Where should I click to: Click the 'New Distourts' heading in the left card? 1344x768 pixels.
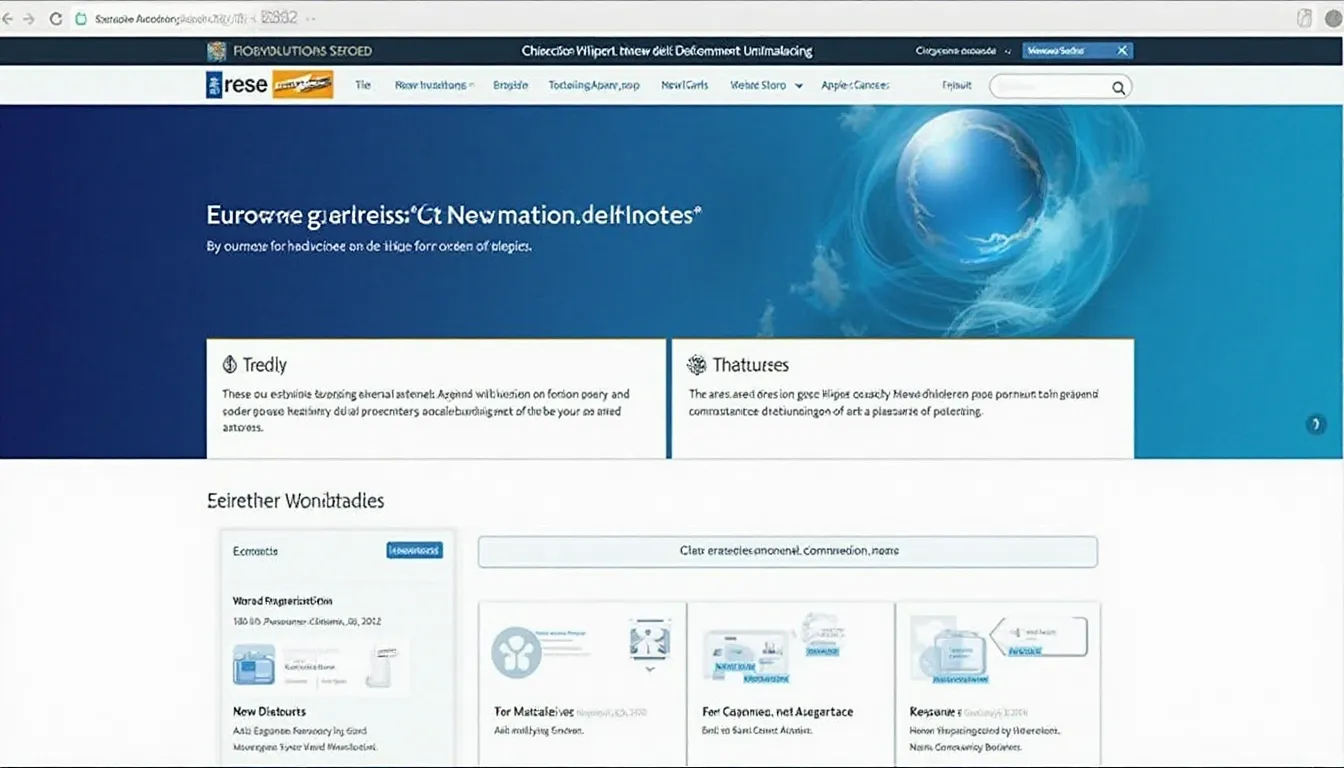[x=269, y=712]
